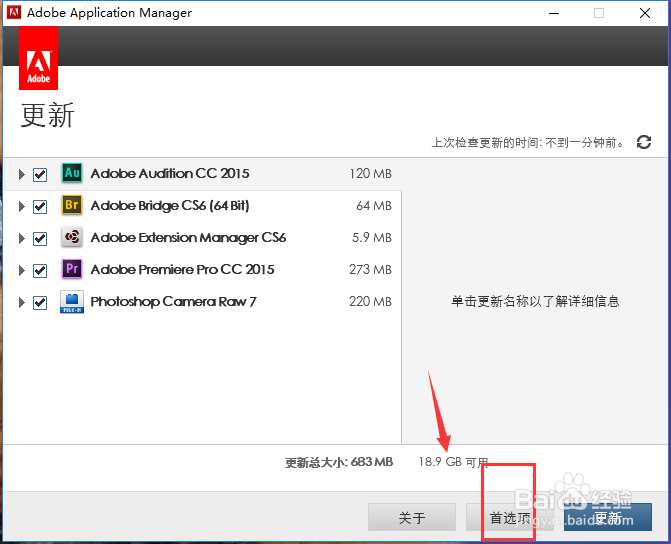Minimize the Adobe Application Manager window
Image resolution: width=671 pixels, height=544 pixels.
tap(554, 13)
